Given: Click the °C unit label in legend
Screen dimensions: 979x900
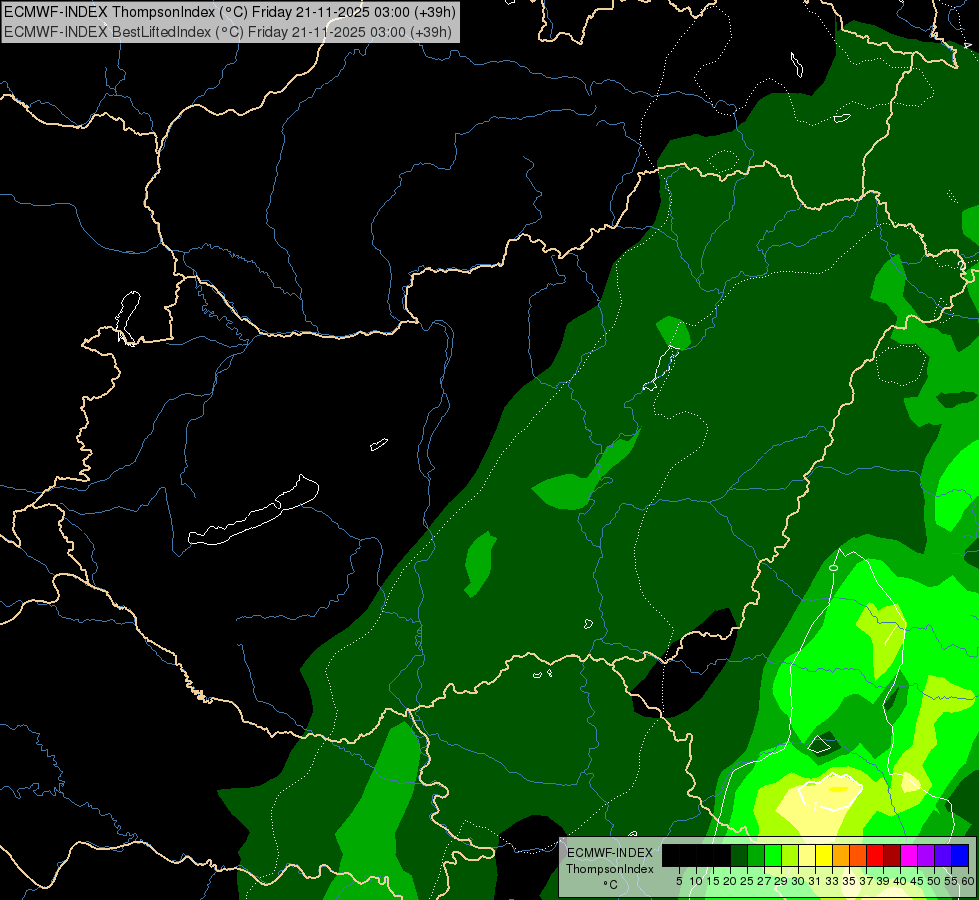Looking at the screenshot, I should (x=610, y=885).
